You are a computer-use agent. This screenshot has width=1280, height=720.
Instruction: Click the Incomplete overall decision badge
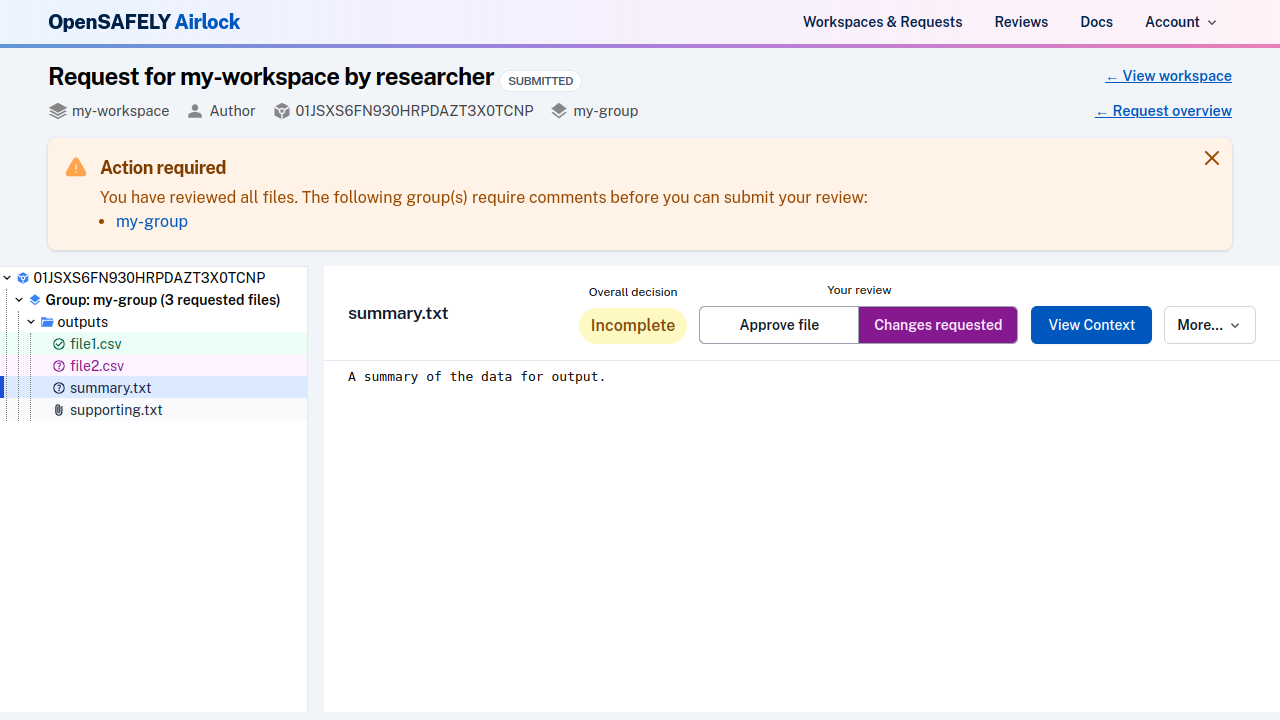pyautogui.click(x=632, y=325)
